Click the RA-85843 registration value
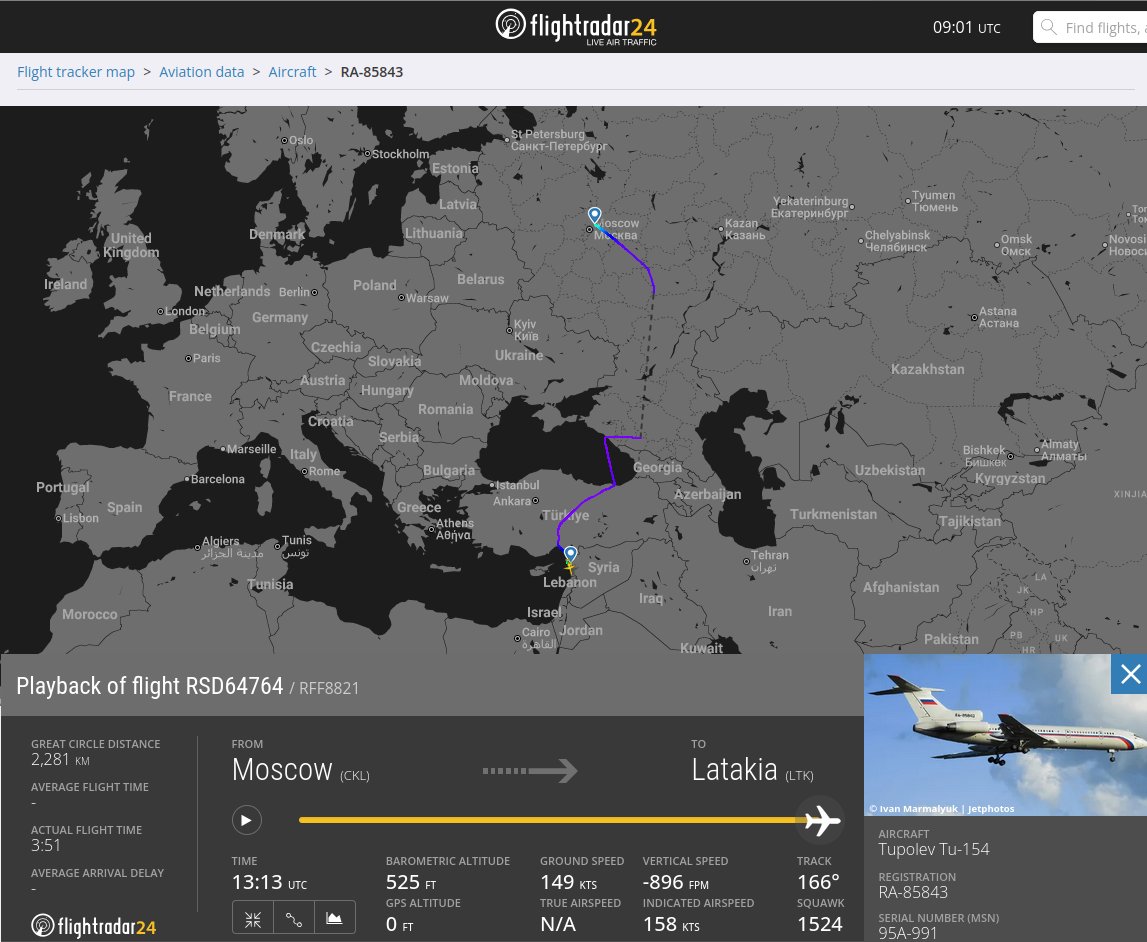The image size is (1147, 942). [913, 892]
